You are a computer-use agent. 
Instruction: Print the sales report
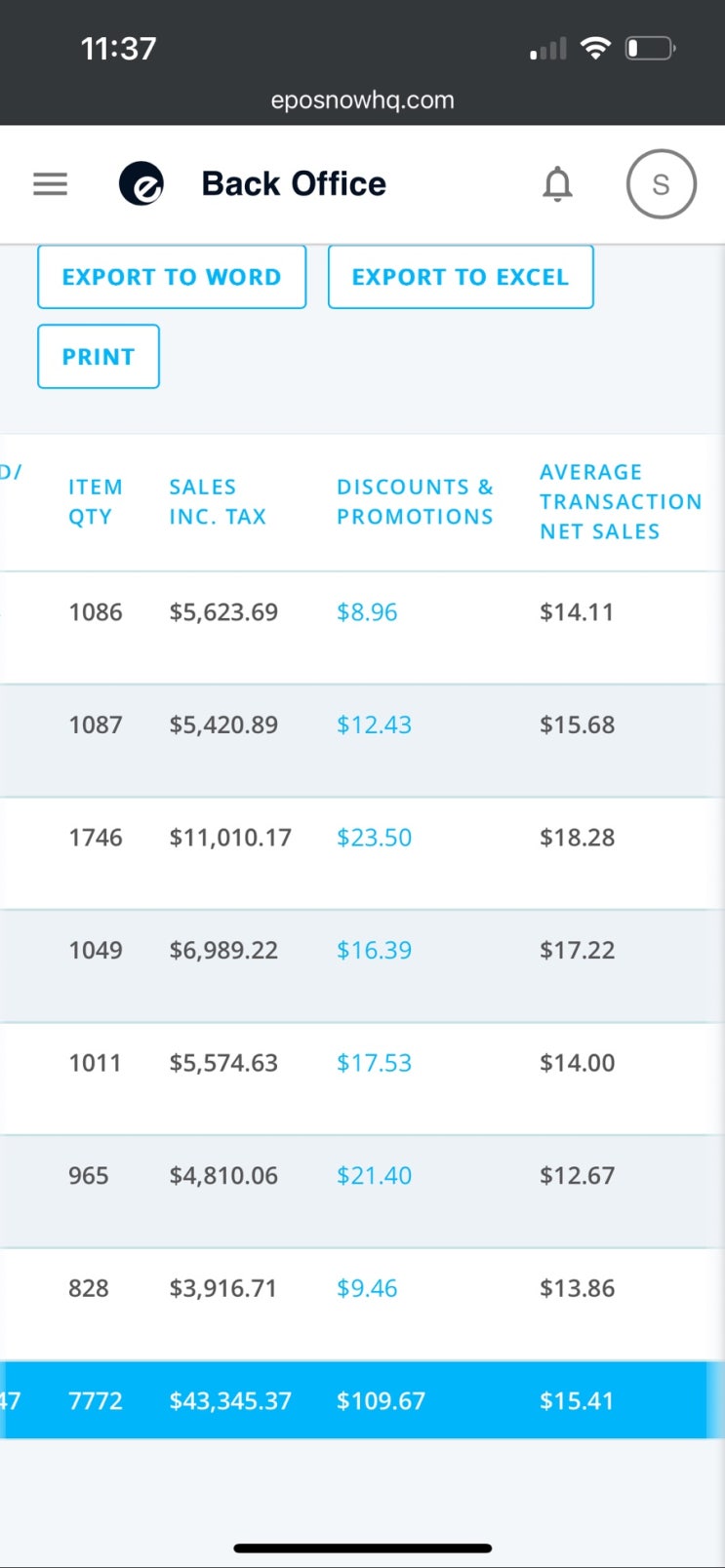pos(99,357)
